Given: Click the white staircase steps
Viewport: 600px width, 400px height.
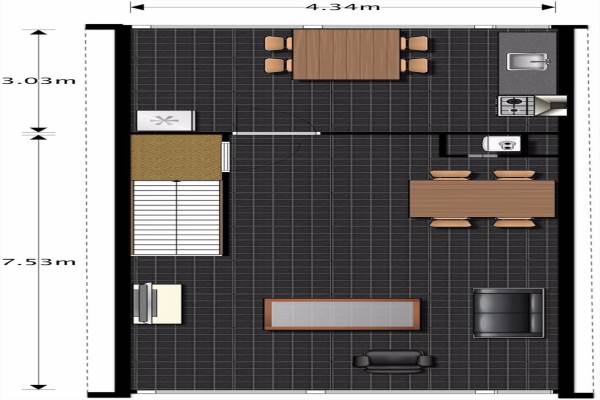Looking at the screenshot, I should click(x=176, y=217).
